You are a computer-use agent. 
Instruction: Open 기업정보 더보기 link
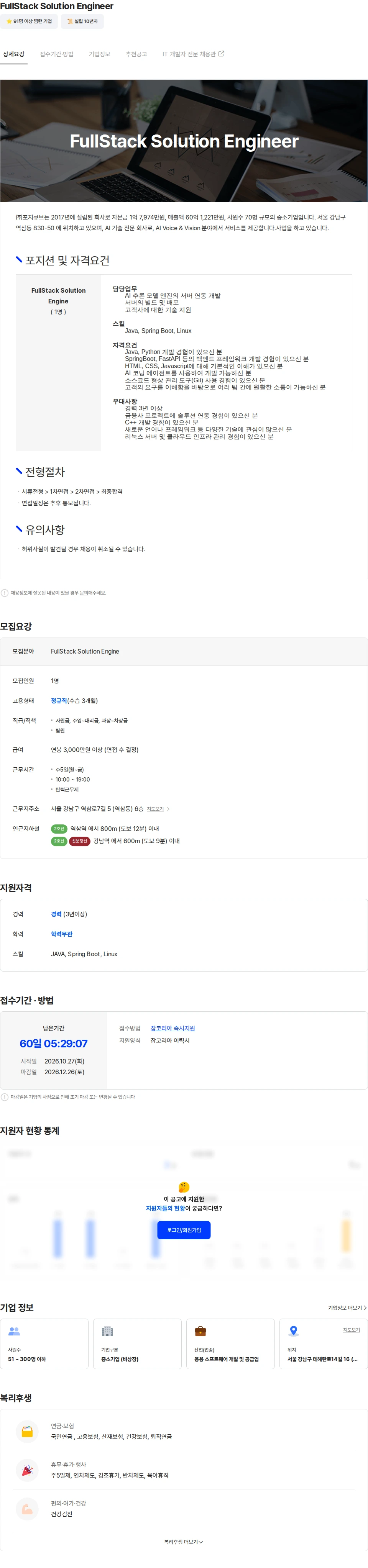[x=347, y=1307]
